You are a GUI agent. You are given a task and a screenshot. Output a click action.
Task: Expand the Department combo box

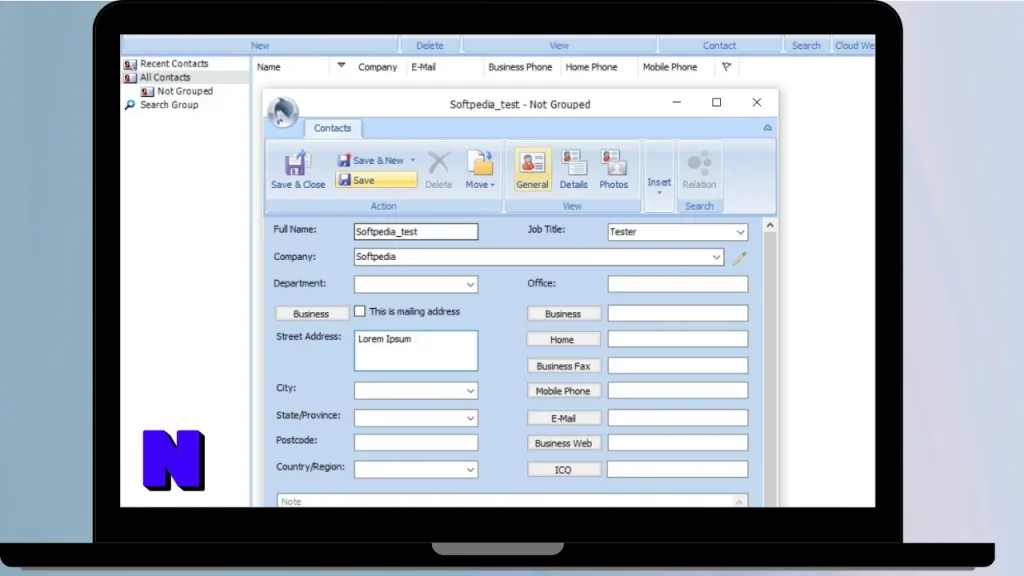click(x=470, y=284)
